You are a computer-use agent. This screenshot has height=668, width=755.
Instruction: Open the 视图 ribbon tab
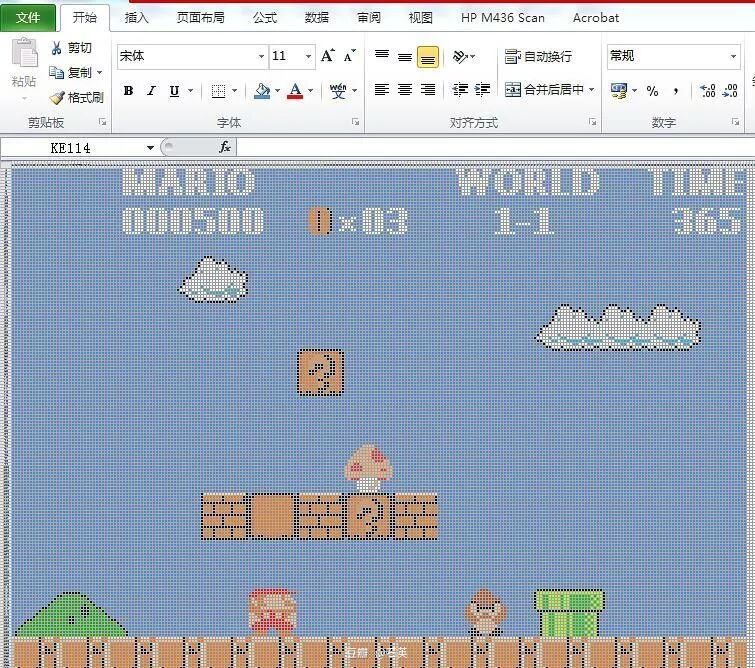point(421,18)
